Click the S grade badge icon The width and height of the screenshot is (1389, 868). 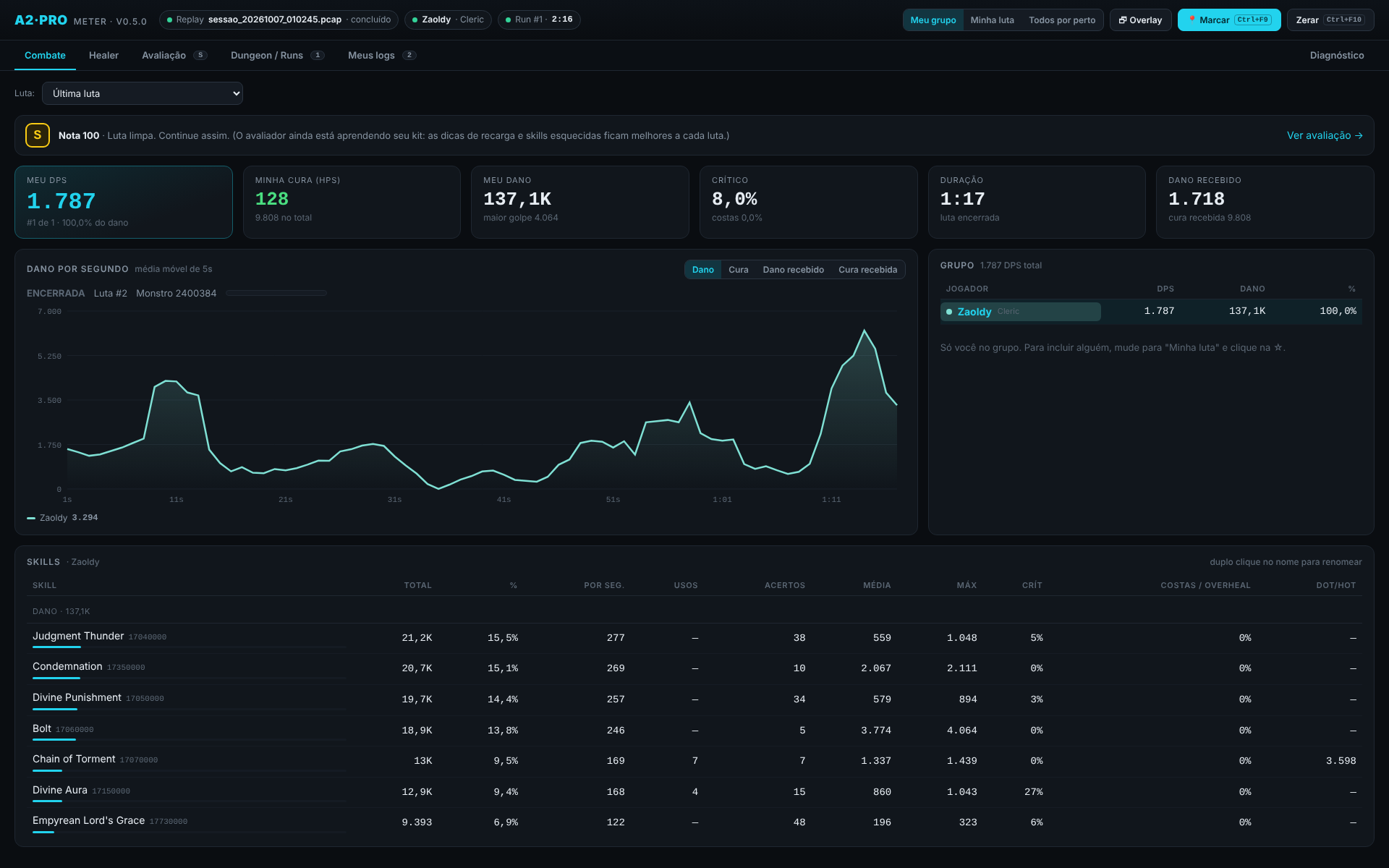click(38, 135)
